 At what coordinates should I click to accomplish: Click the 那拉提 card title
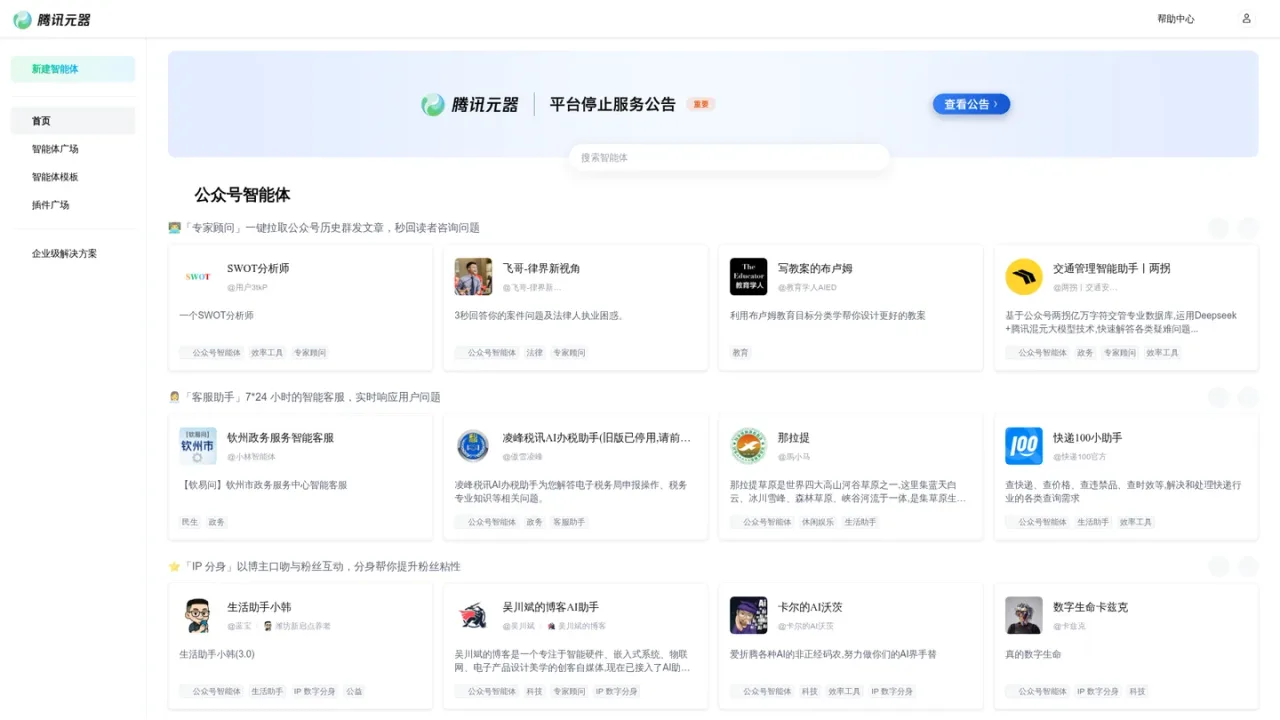(x=794, y=438)
